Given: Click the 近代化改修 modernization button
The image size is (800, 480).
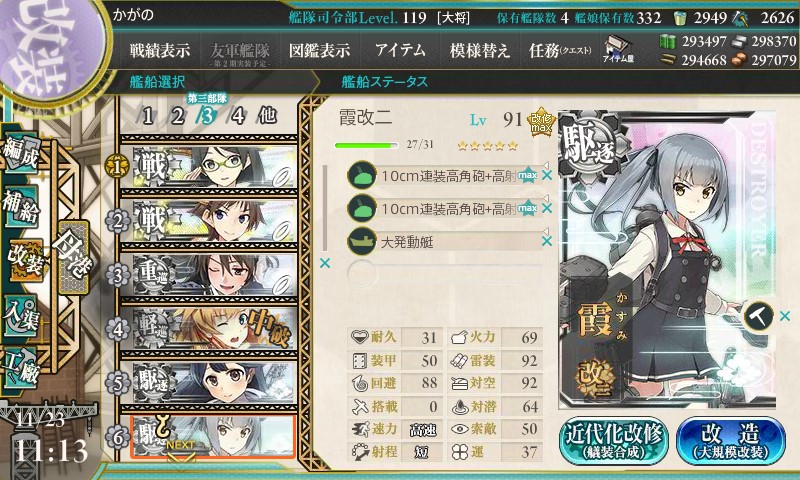Looking at the screenshot, I should click(614, 441).
